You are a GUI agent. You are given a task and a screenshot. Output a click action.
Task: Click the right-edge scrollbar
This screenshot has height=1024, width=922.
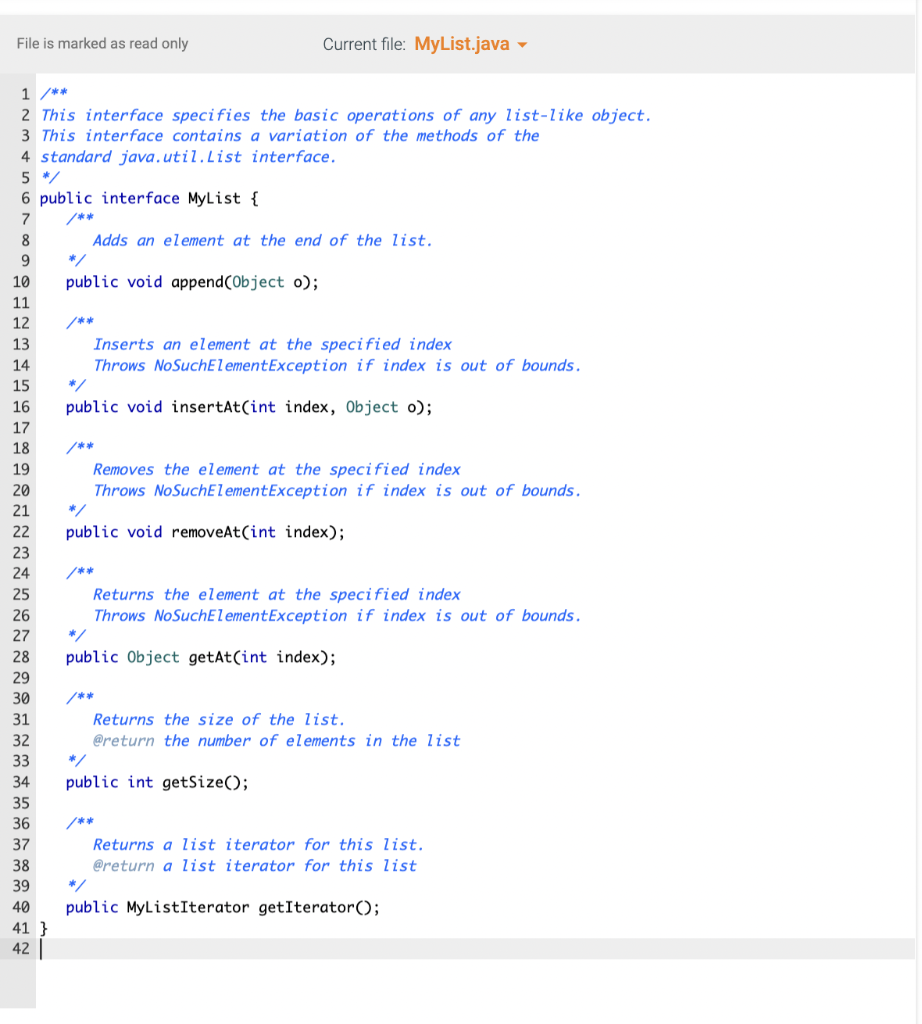915,400
